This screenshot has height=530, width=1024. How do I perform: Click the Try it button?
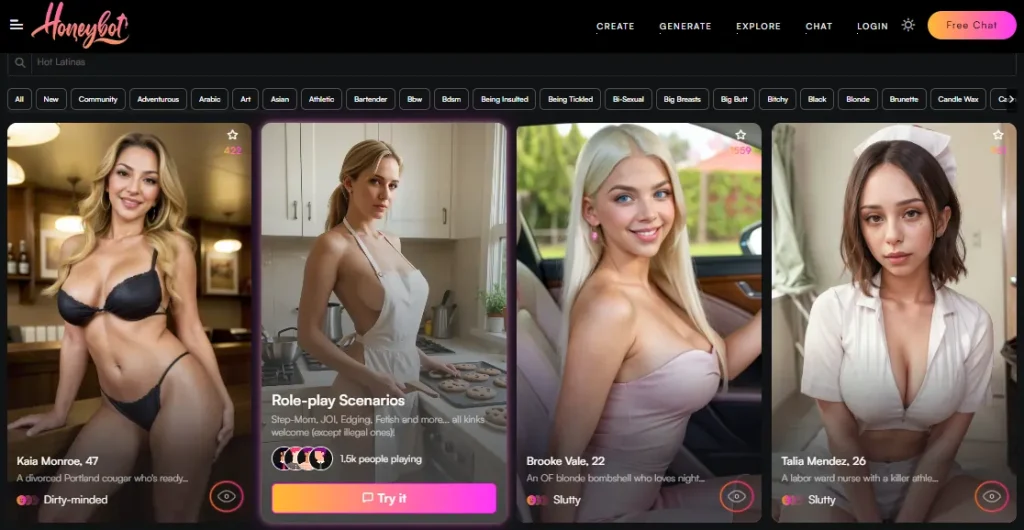click(384, 498)
